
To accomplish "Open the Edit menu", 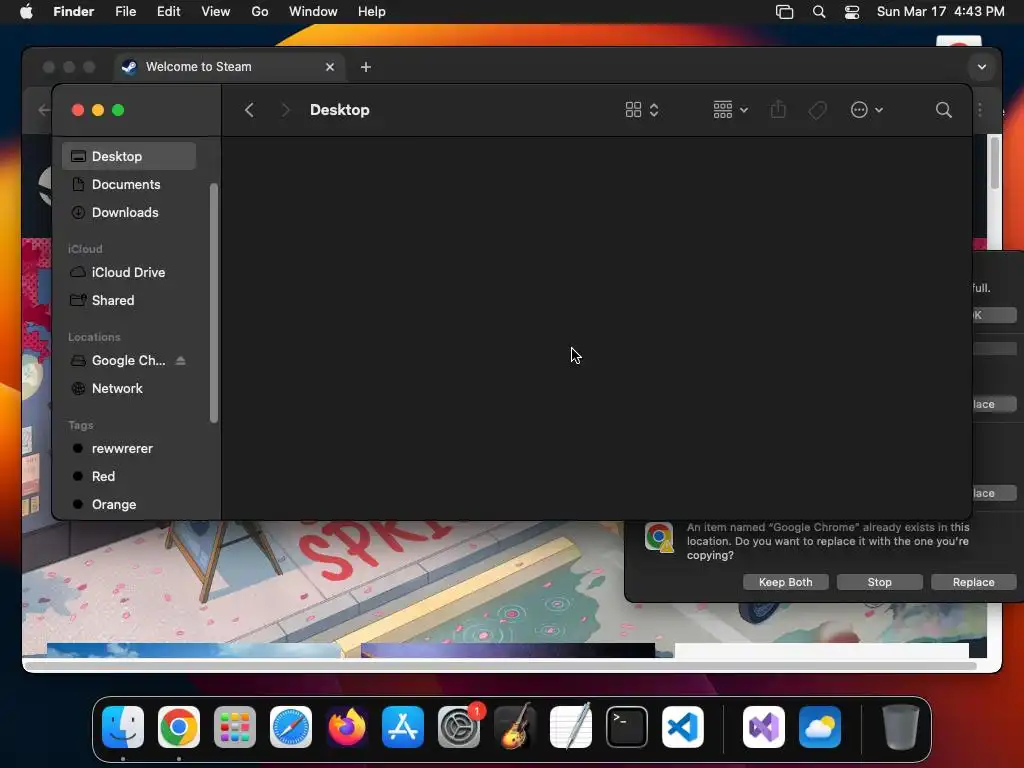I will [168, 12].
